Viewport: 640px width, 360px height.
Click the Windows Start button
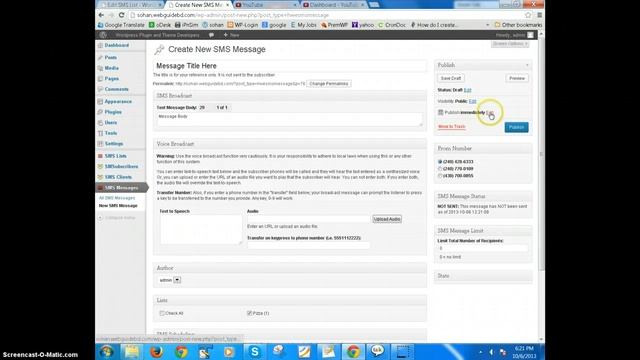tap(107, 351)
